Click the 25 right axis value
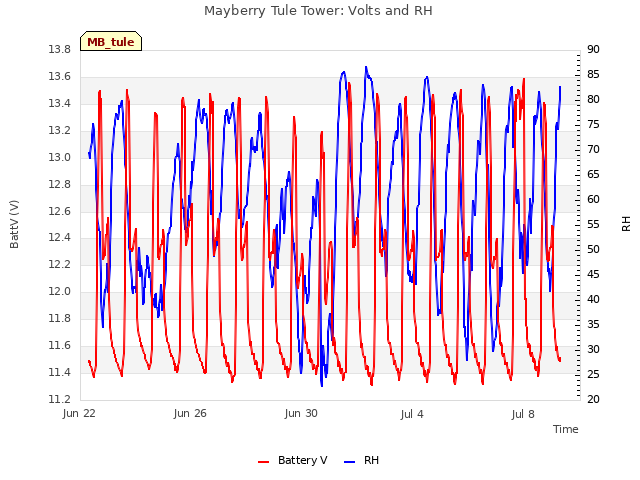 pos(593,374)
